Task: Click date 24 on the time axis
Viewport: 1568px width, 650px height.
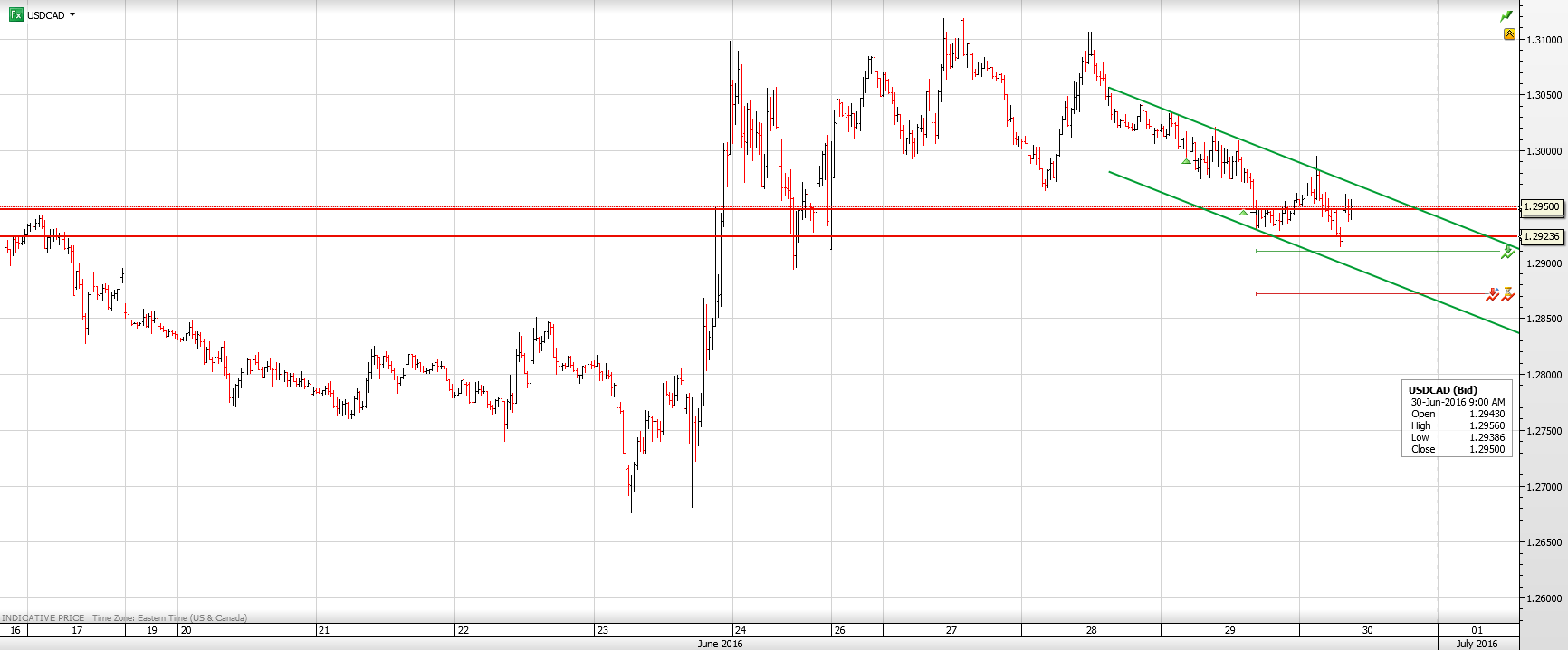Action: coord(740,630)
